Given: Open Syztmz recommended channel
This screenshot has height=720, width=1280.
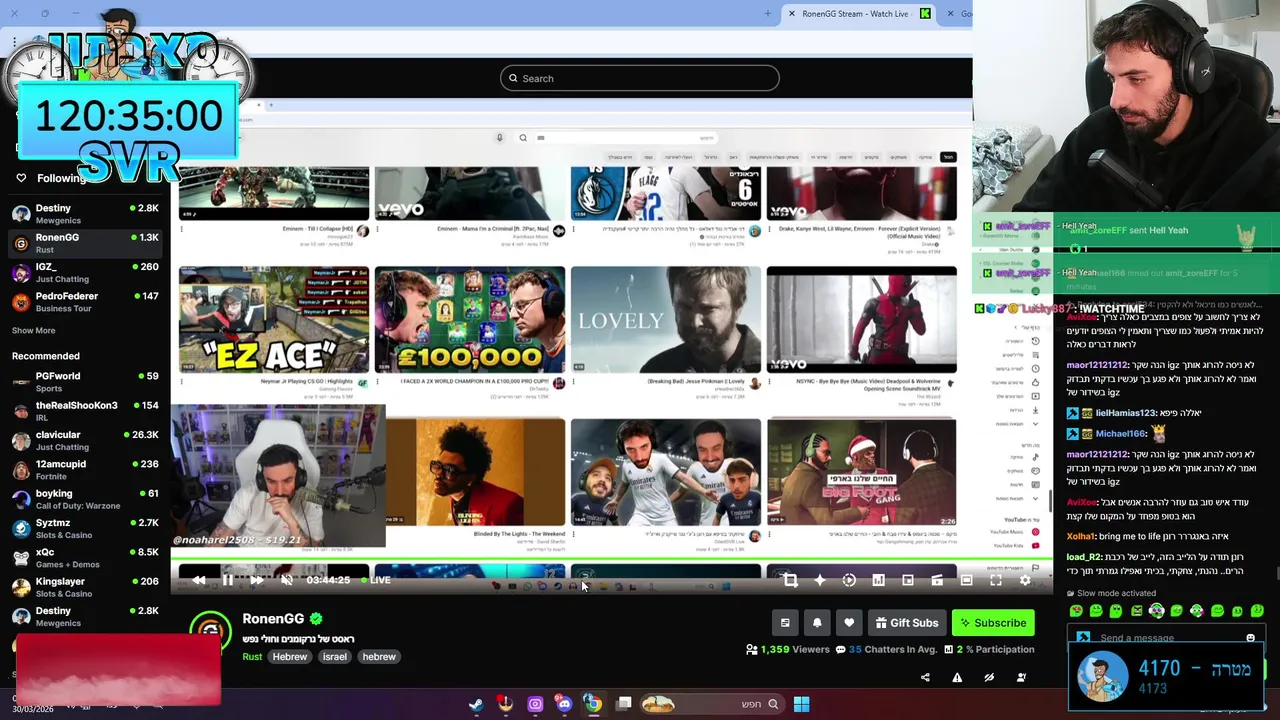Looking at the screenshot, I should coord(85,528).
